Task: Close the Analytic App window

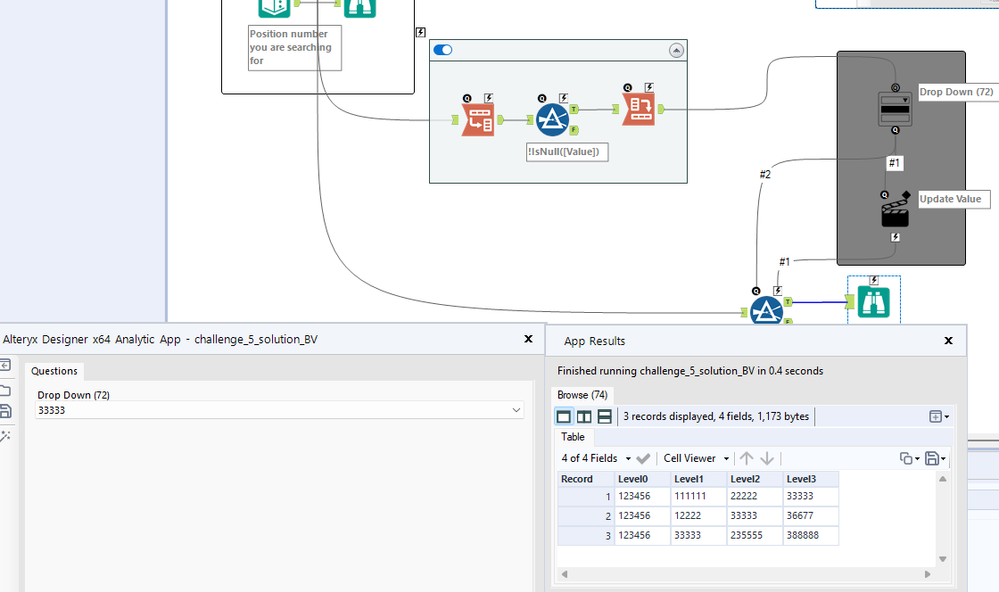Action: click(528, 339)
